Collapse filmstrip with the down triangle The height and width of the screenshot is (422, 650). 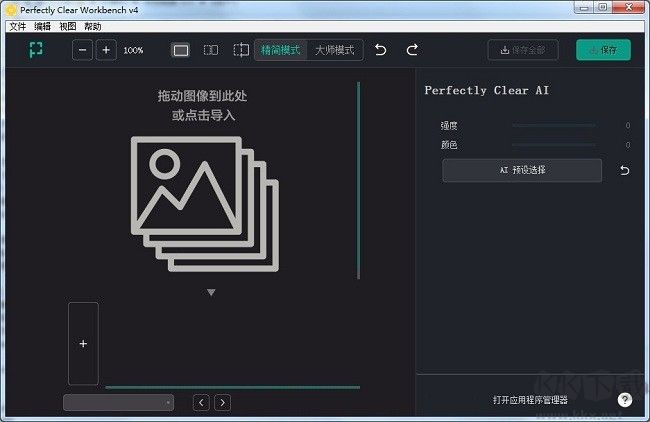click(x=211, y=293)
